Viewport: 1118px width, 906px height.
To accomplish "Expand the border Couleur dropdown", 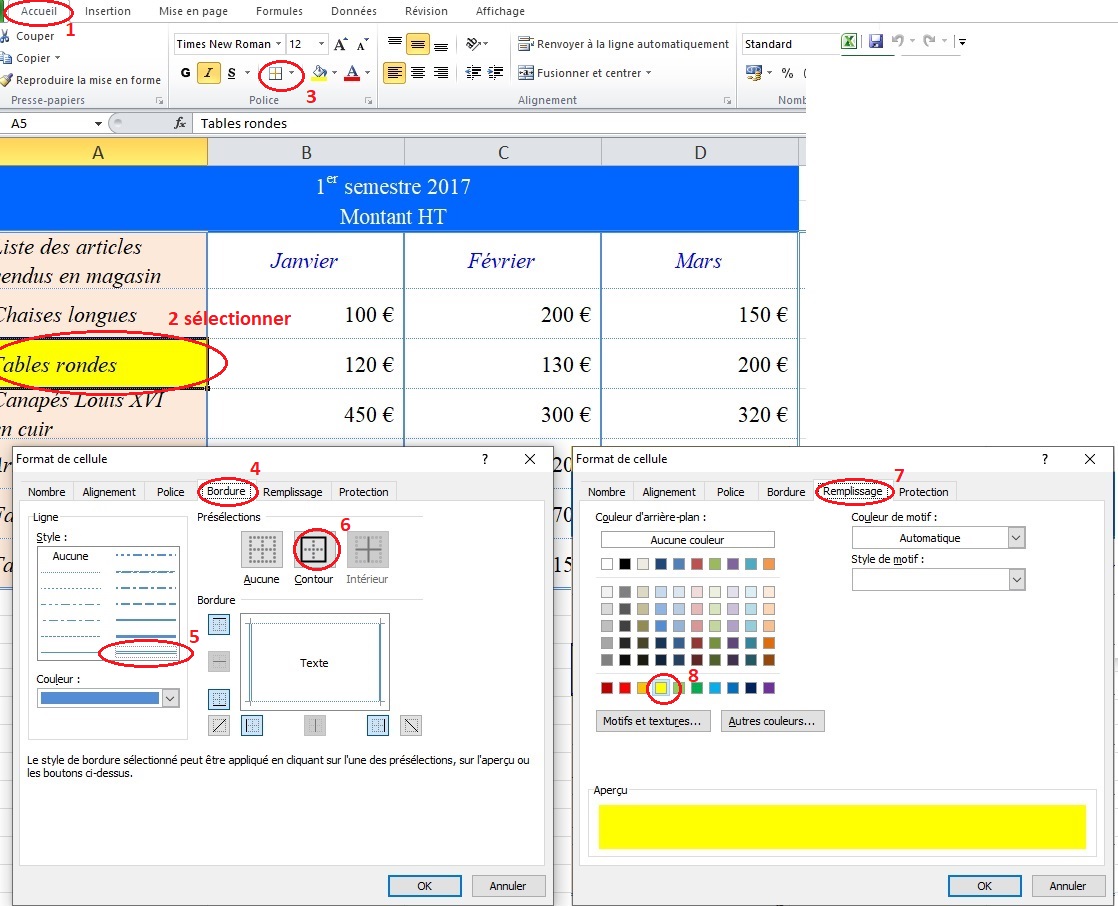I will (x=170, y=698).
